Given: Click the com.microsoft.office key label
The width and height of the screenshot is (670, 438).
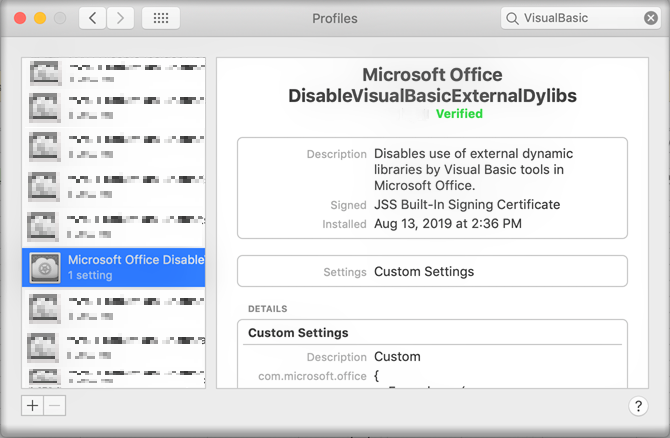Looking at the screenshot, I should pyautogui.click(x=312, y=376).
